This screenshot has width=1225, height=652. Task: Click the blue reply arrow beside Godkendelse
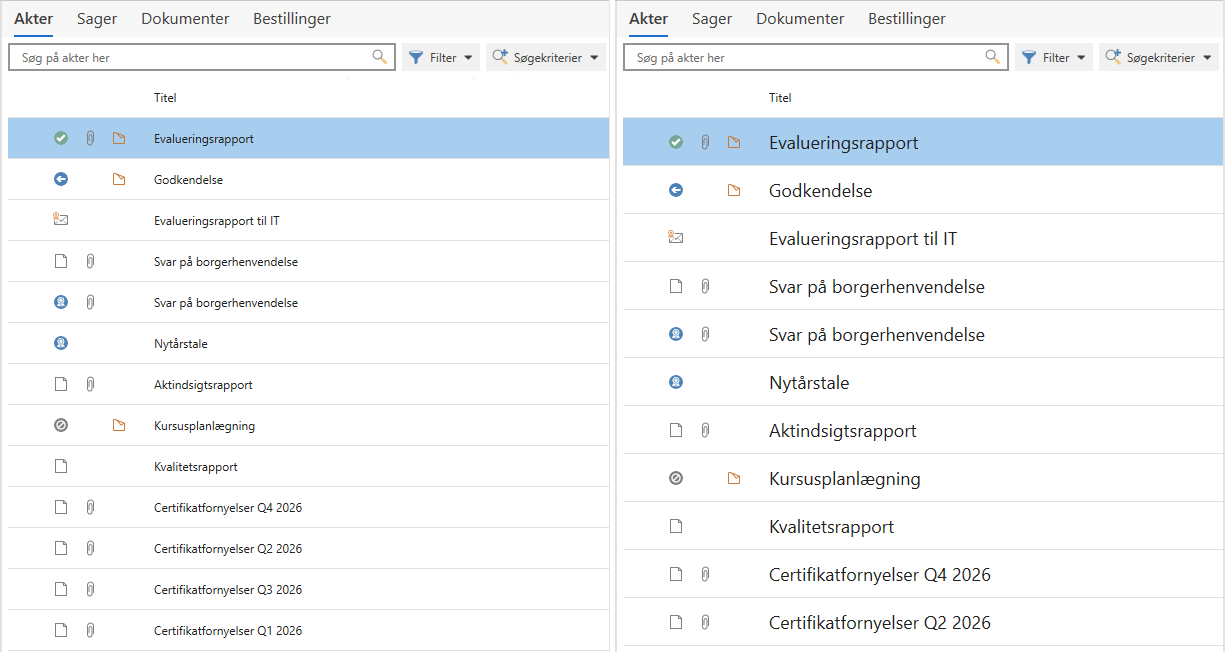(60, 178)
